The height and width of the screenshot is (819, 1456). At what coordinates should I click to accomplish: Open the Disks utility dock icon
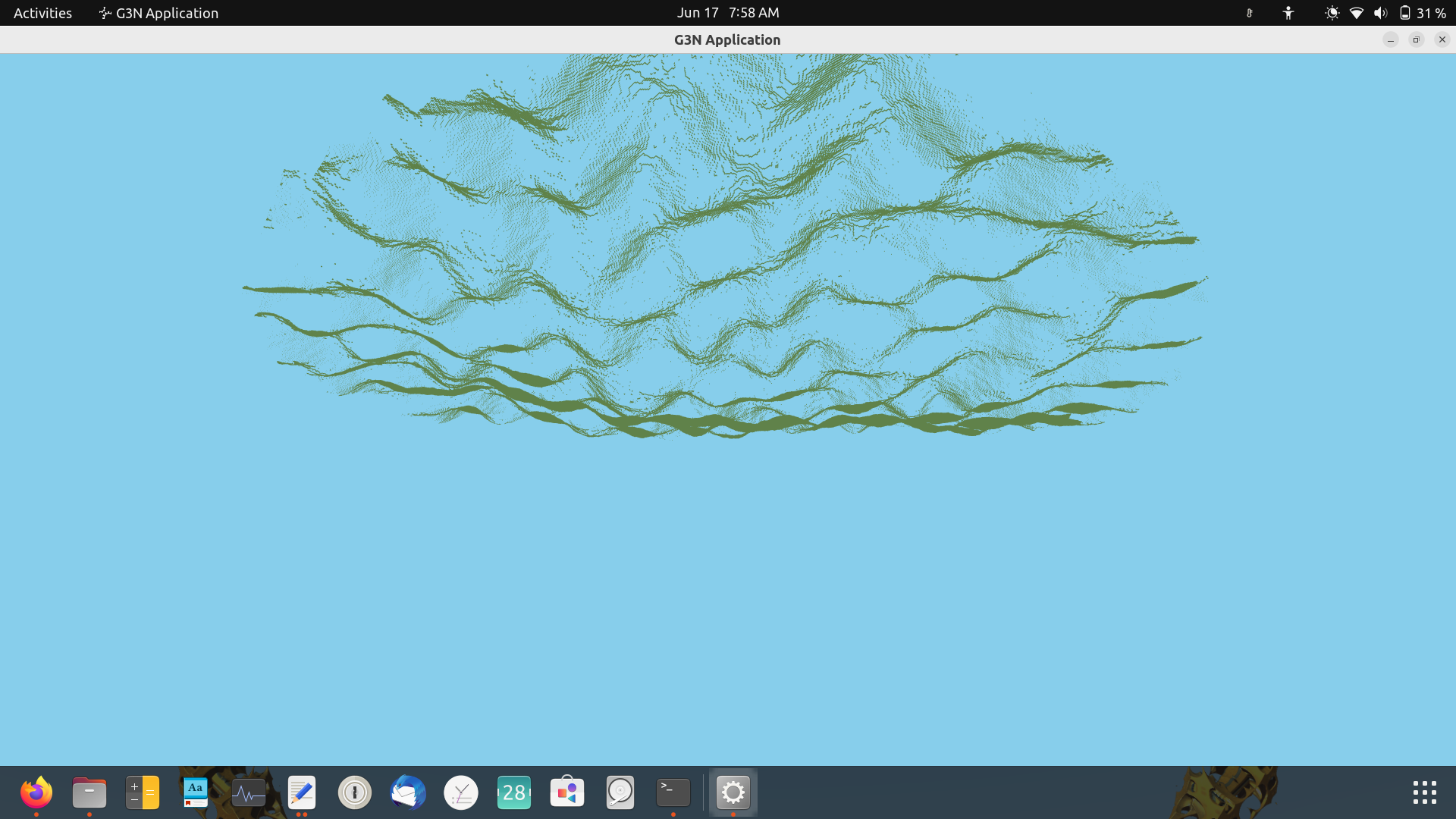[x=620, y=793]
